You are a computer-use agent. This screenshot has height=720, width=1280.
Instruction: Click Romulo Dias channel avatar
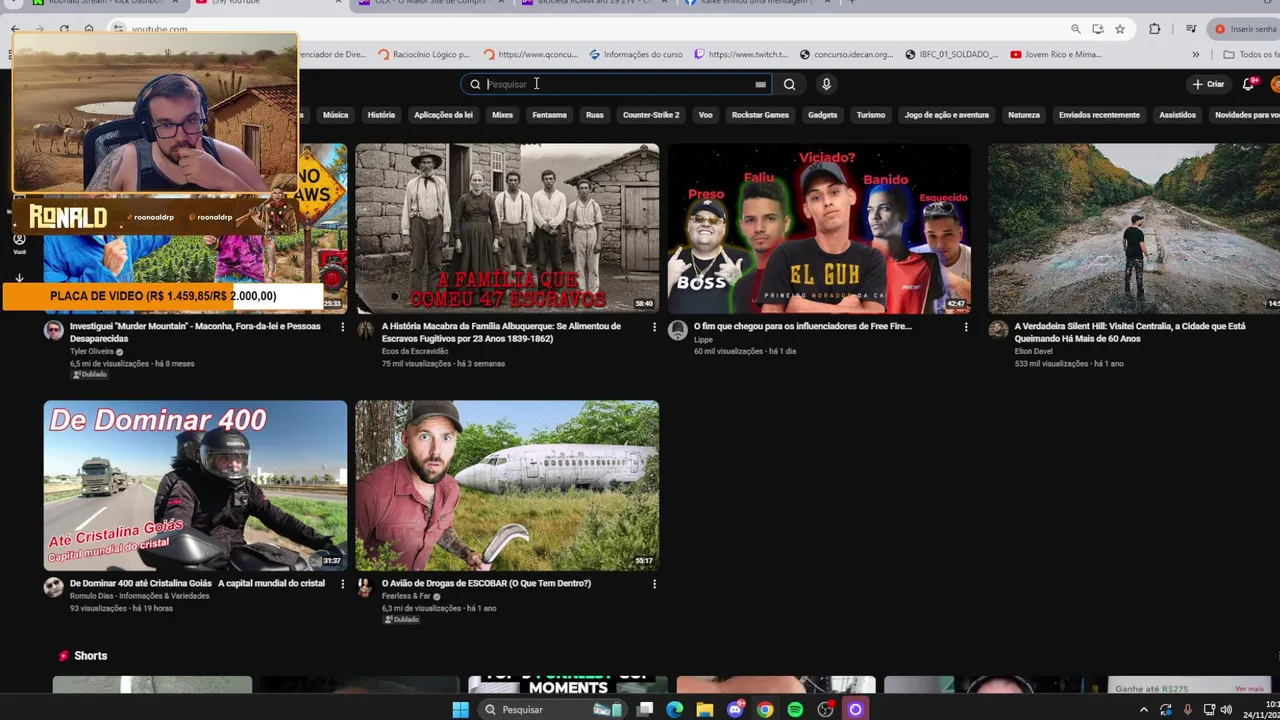(x=54, y=587)
